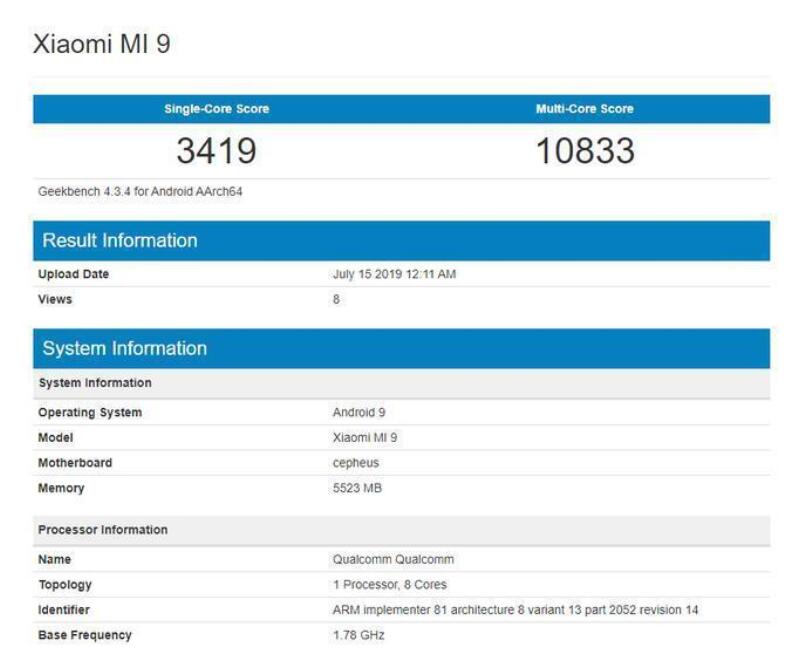Click the "ARM implementer 81 architecture 8" identifier value

(x=515, y=610)
